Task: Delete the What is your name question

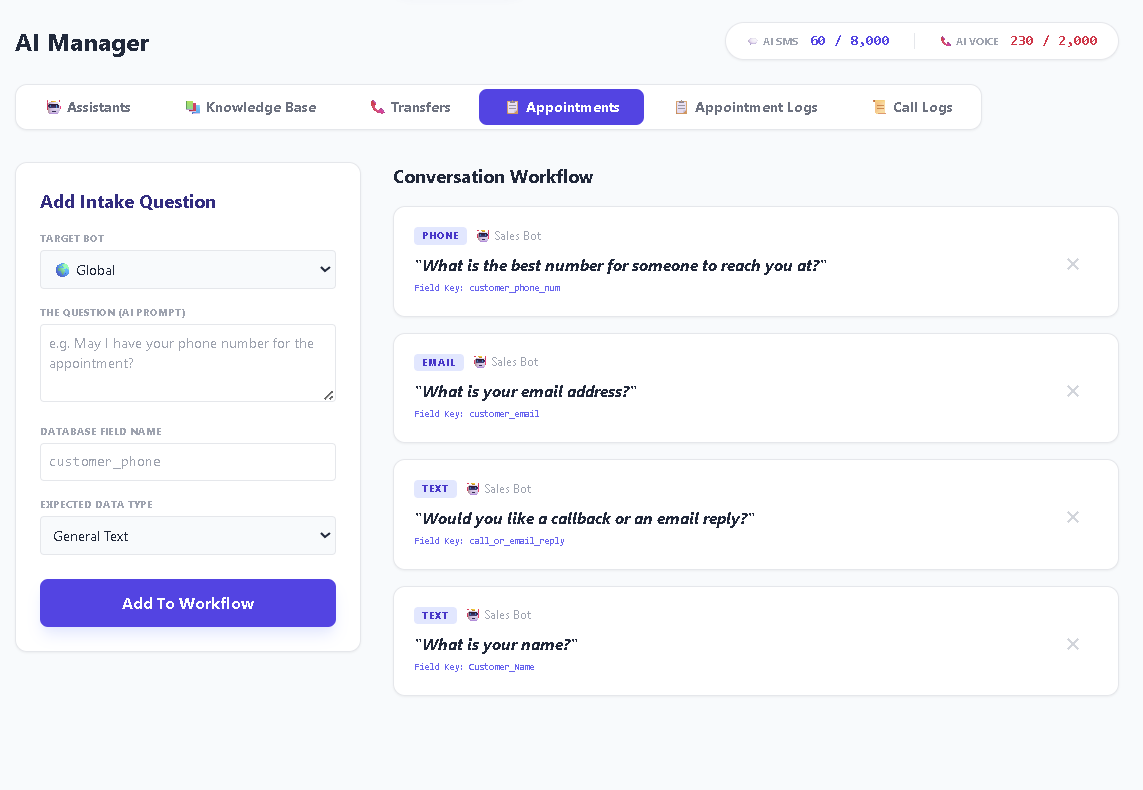Action: (x=1073, y=644)
